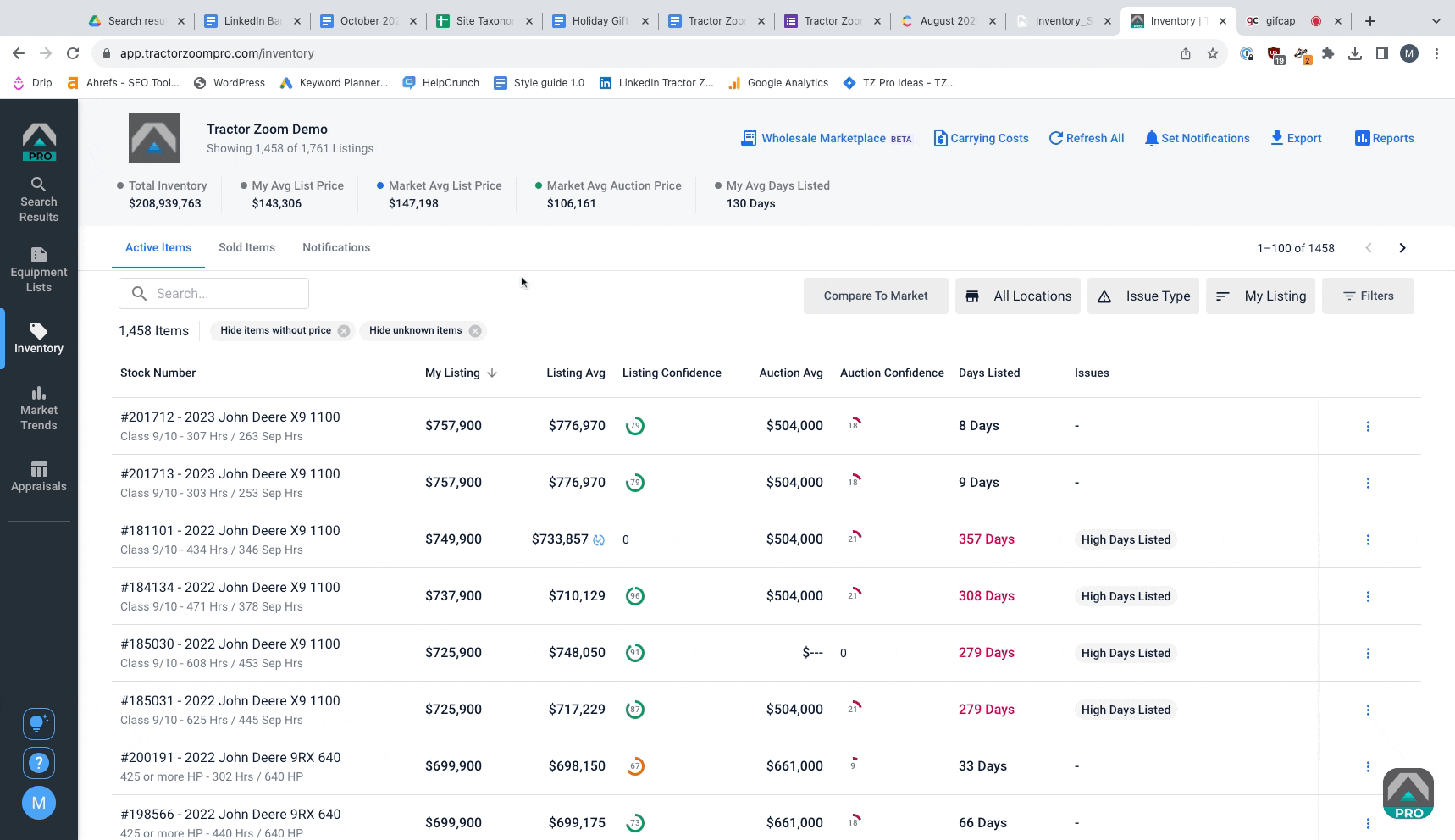Screen dimensions: 1455x840
Task: Open Market Trends in sidebar
Action: [x=39, y=408]
